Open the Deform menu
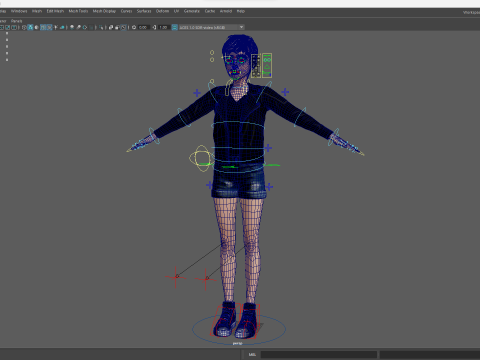This screenshot has width=480, height=360. coord(162,11)
